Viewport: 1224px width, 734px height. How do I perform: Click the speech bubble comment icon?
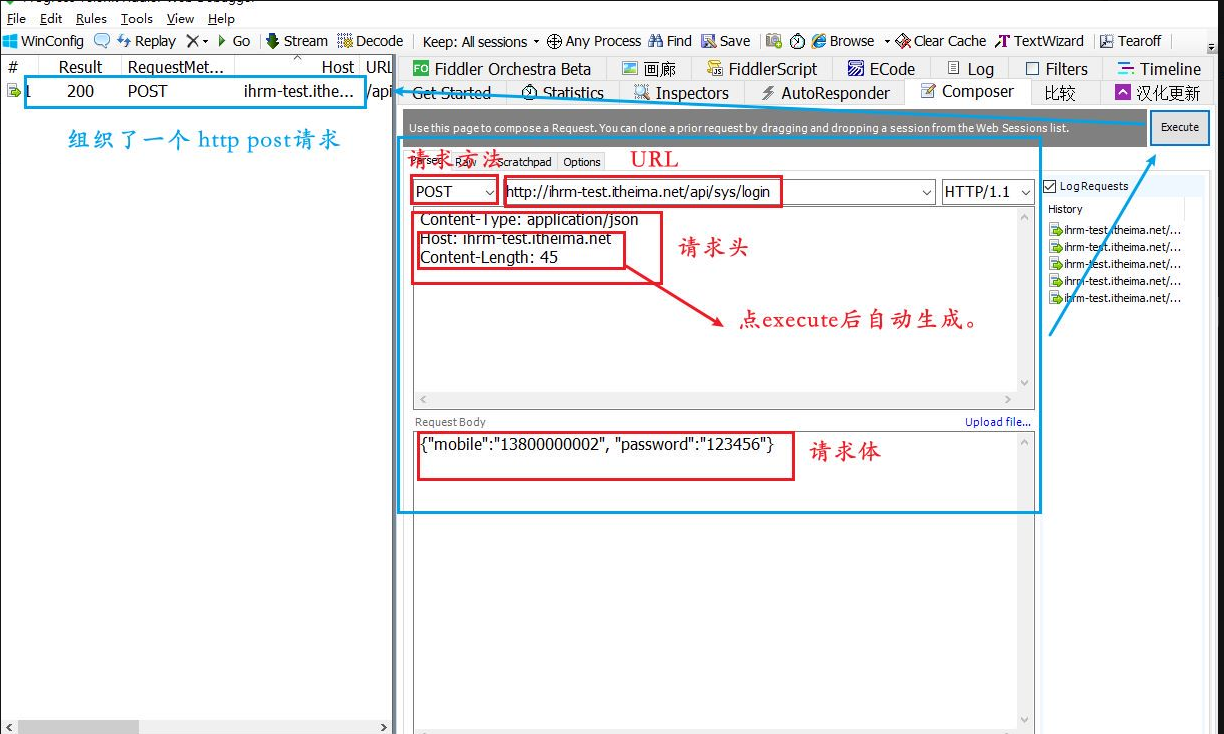[102, 41]
